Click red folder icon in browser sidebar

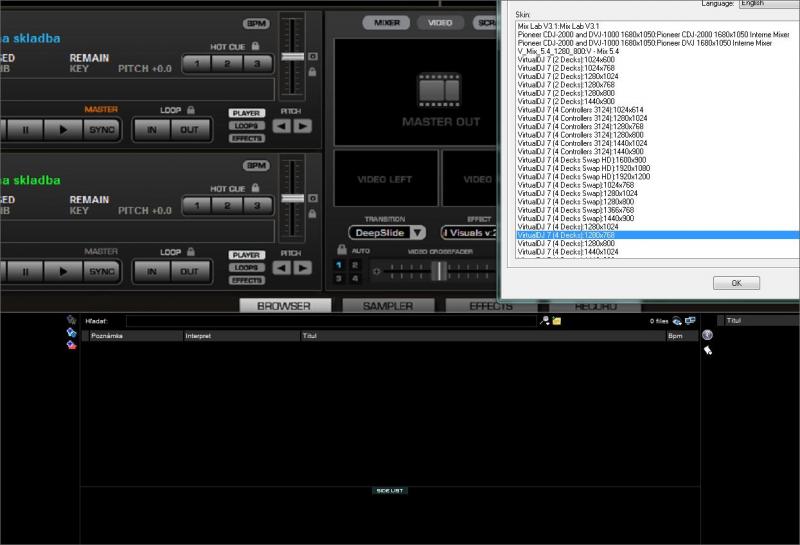(x=71, y=345)
